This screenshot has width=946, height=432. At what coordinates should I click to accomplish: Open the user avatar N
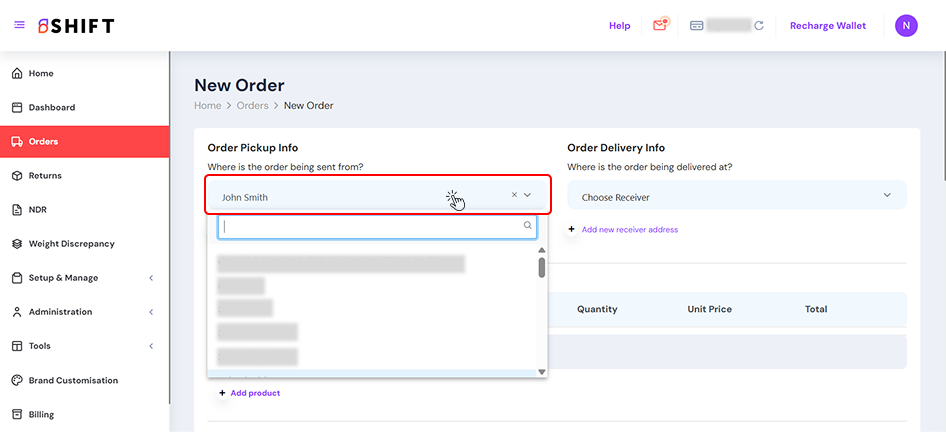coord(906,26)
